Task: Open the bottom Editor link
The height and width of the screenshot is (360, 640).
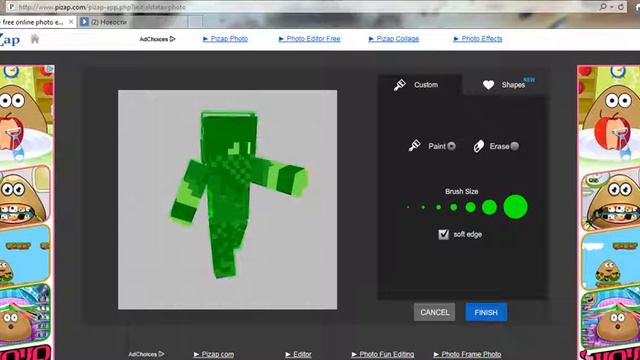Action: pos(298,354)
